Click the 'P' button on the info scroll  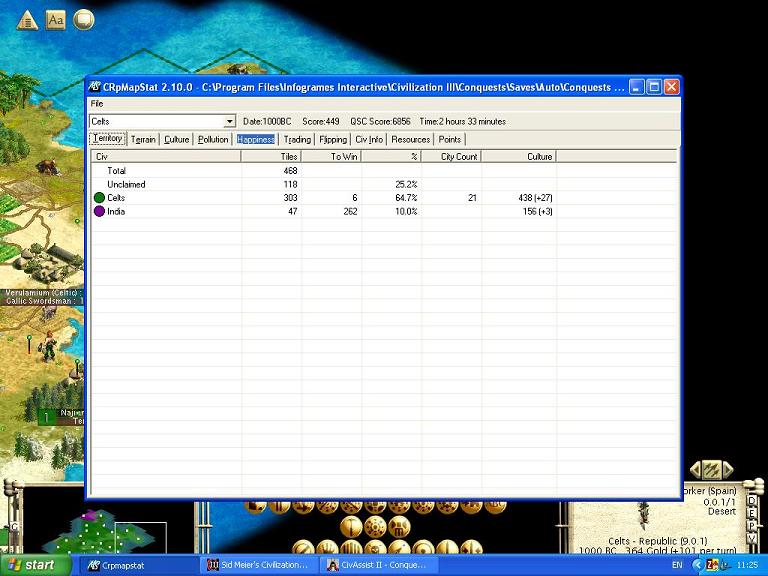click(x=751, y=526)
